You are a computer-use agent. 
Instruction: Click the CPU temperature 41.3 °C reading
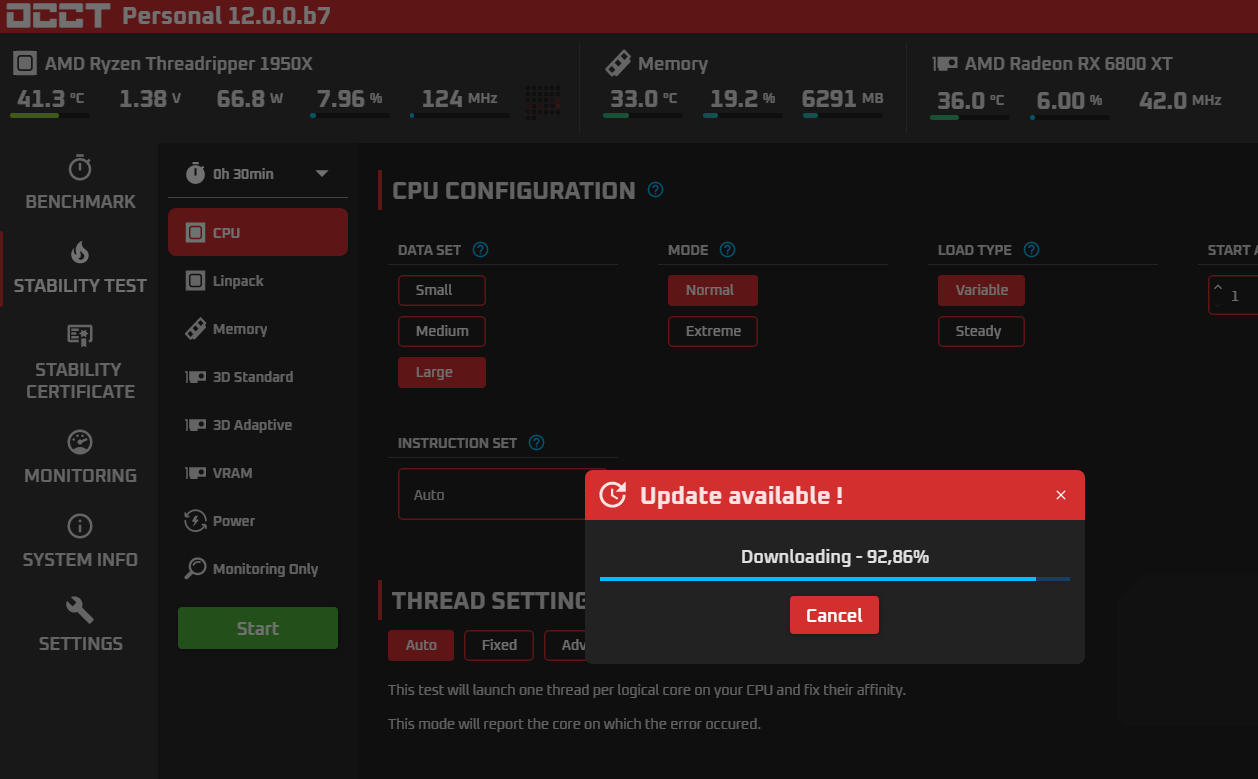pyautogui.click(x=49, y=98)
